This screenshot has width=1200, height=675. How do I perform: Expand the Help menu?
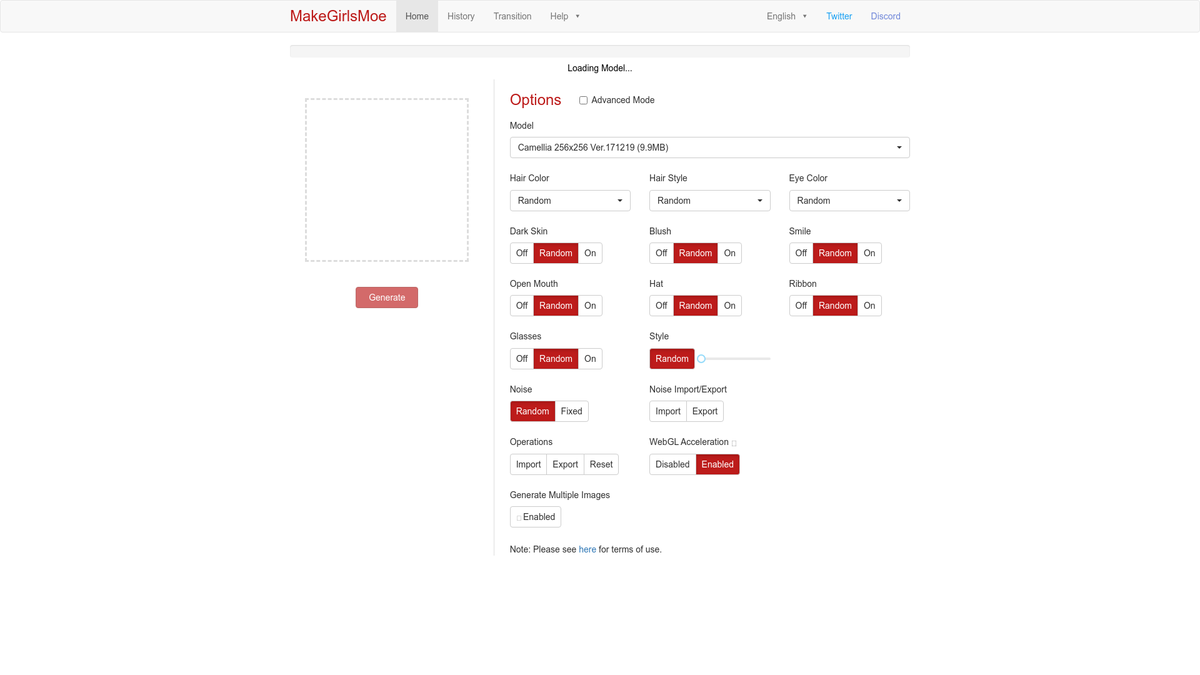(x=564, y=16)
